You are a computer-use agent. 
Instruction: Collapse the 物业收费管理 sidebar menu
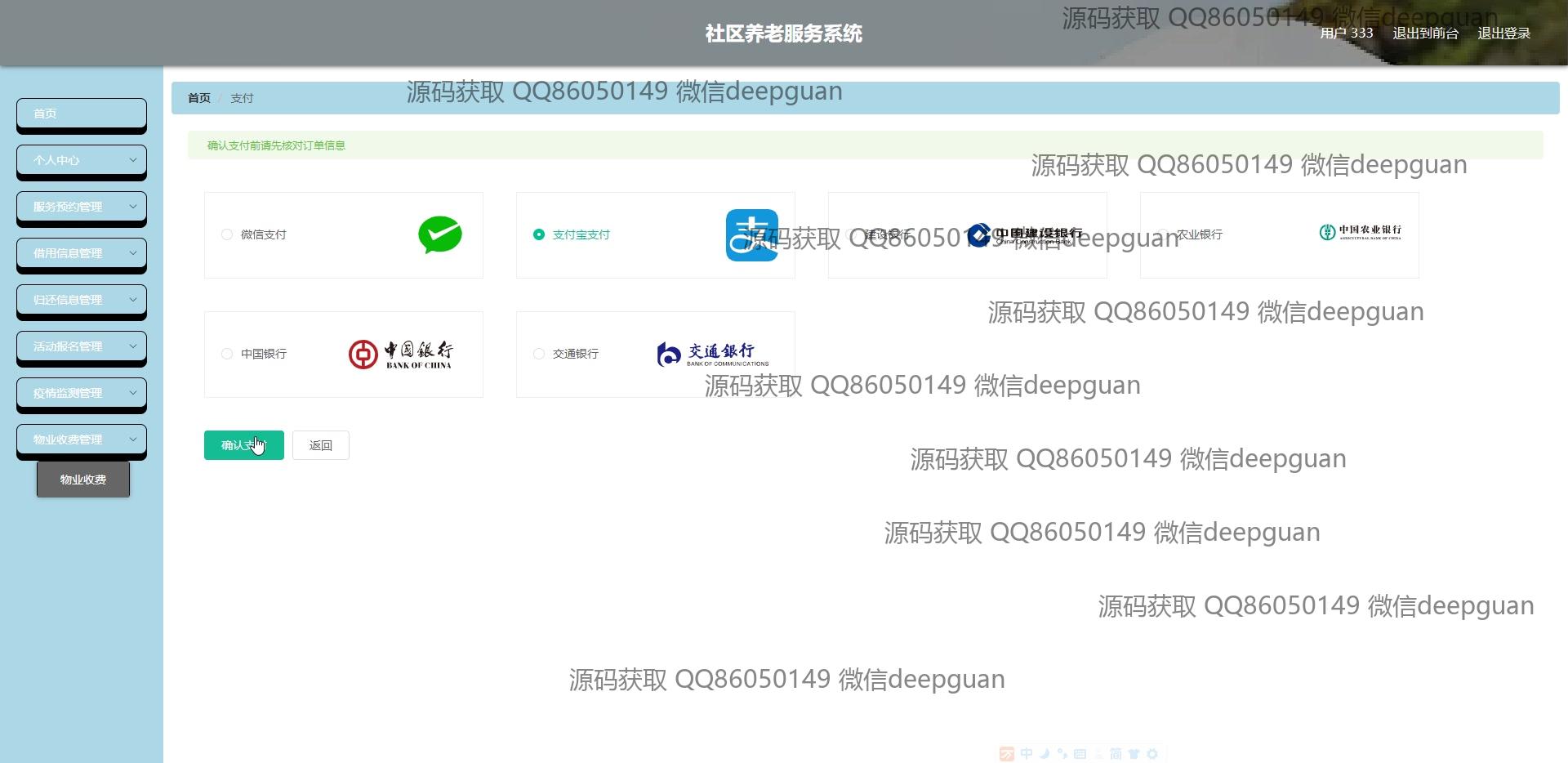[x=82, y=440]
